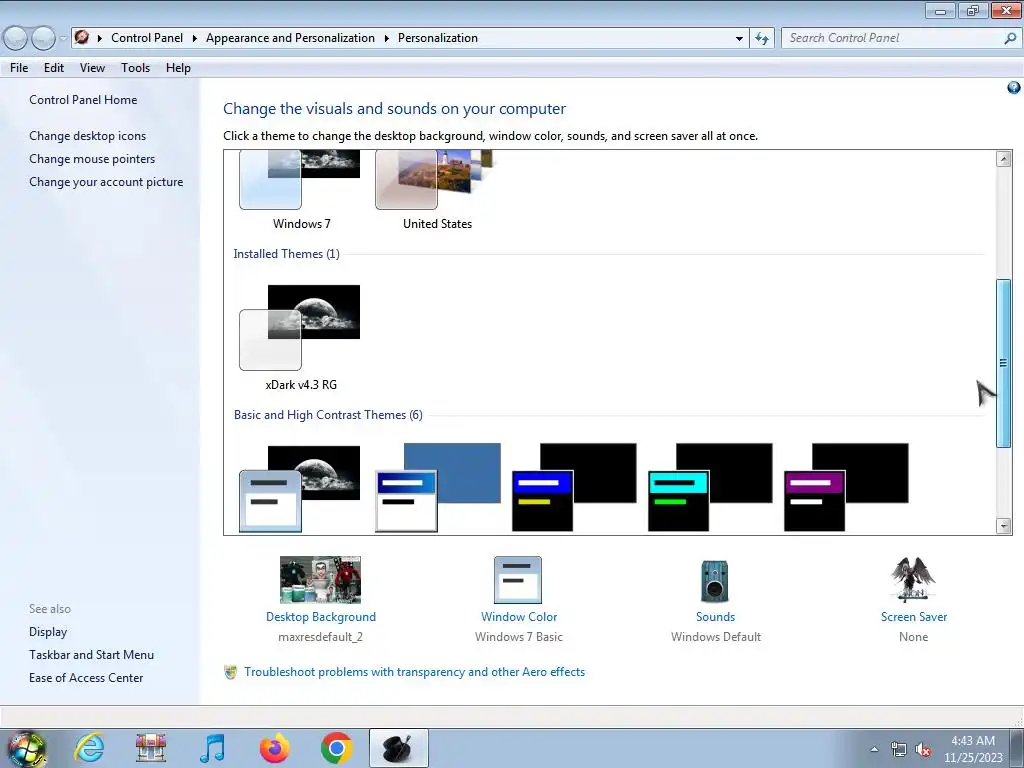Expand the address bar history dropdown

click(x=739, y=39)
